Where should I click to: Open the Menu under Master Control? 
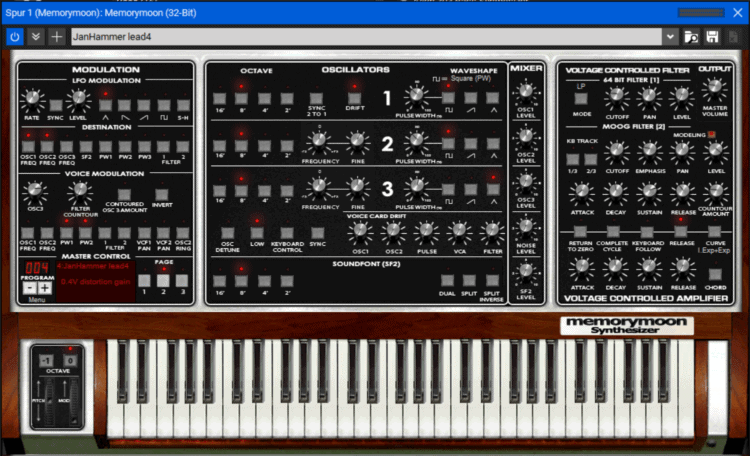pos(37,300)
